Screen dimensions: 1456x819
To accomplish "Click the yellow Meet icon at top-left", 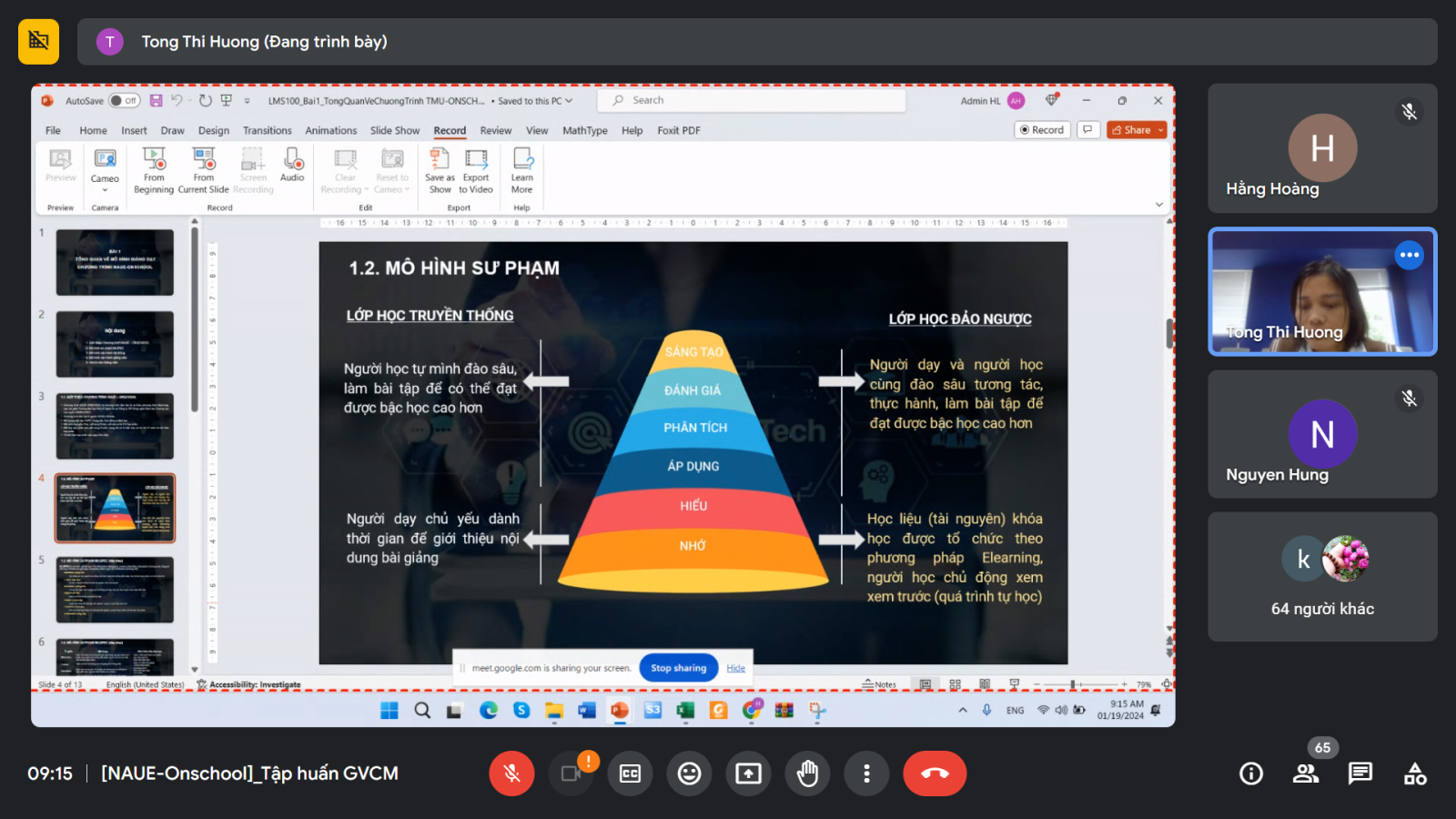I will point(38,42).
